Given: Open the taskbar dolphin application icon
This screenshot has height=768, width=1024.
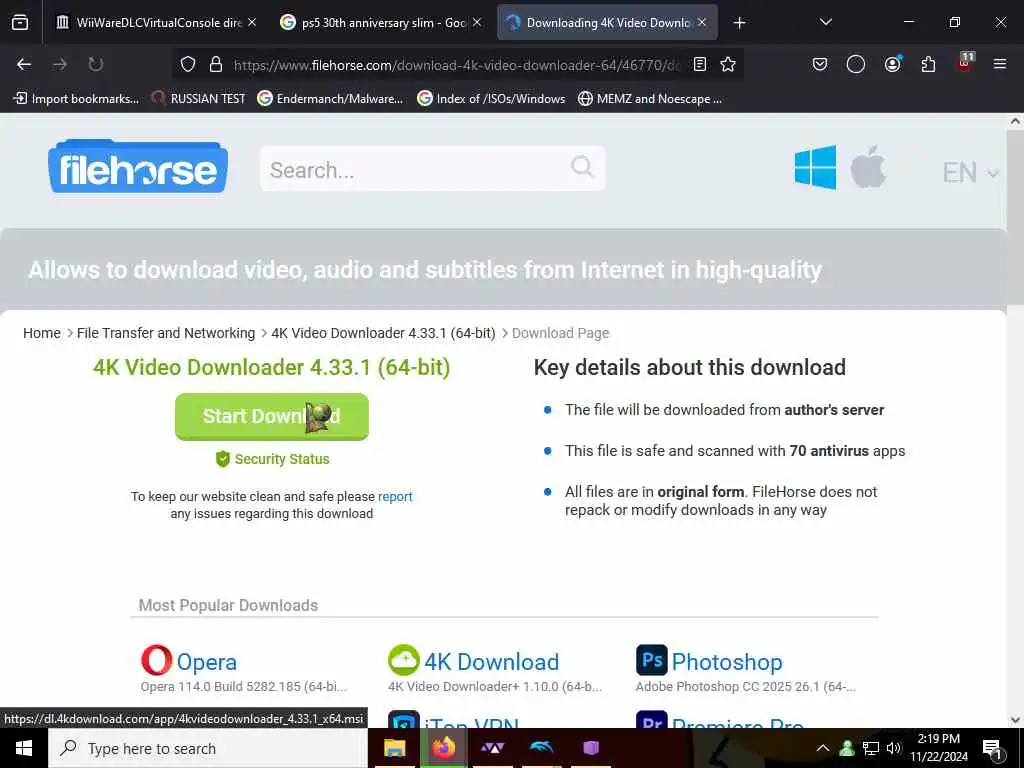Looking at the screenshot, I should pos(541,747).
